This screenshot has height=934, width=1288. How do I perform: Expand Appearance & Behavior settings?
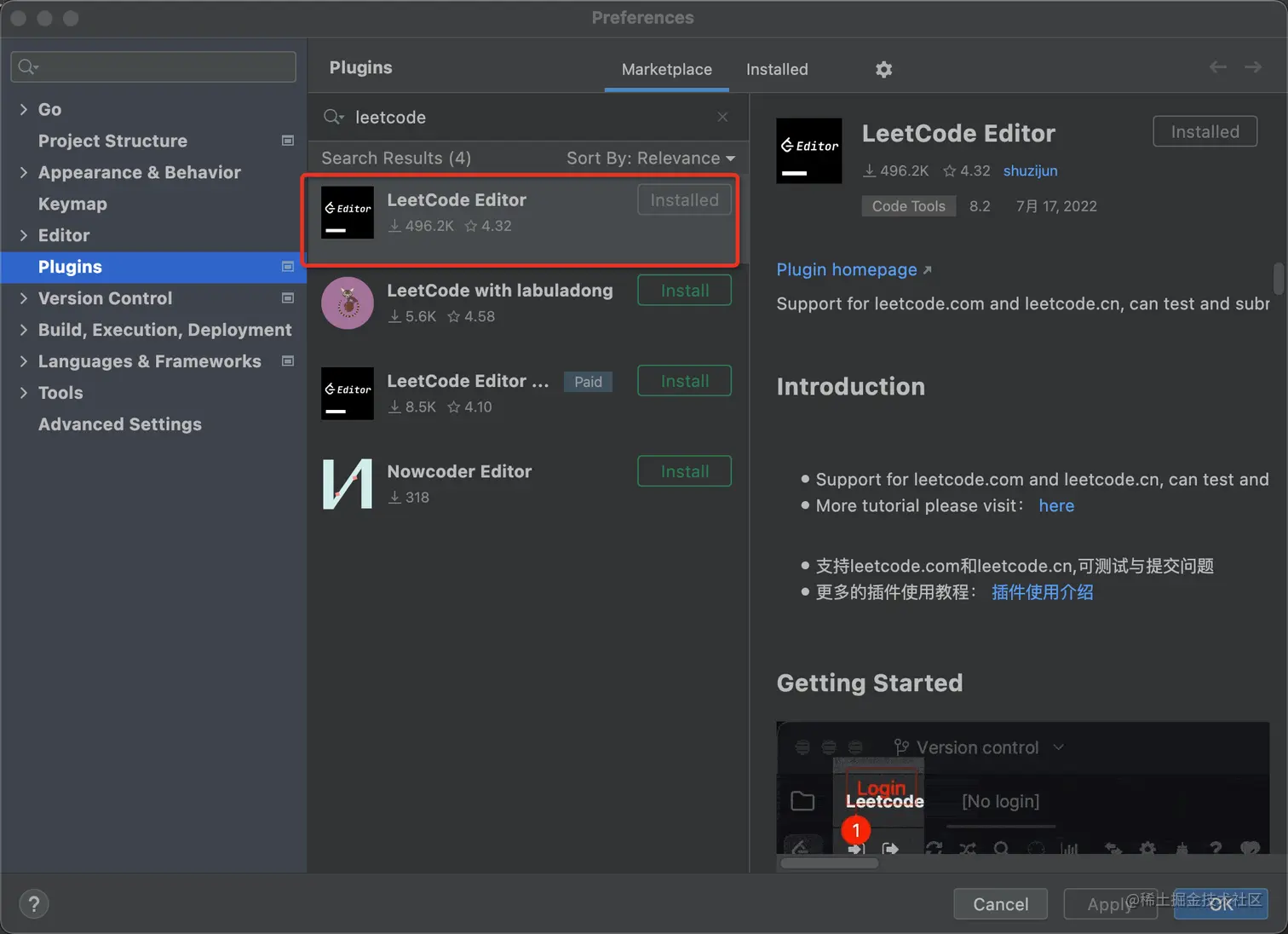[24, 172]
